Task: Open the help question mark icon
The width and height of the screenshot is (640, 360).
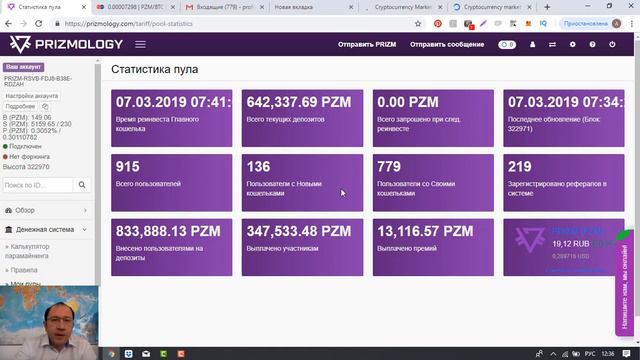Action: pyautogui.click(x=592, y=44)
